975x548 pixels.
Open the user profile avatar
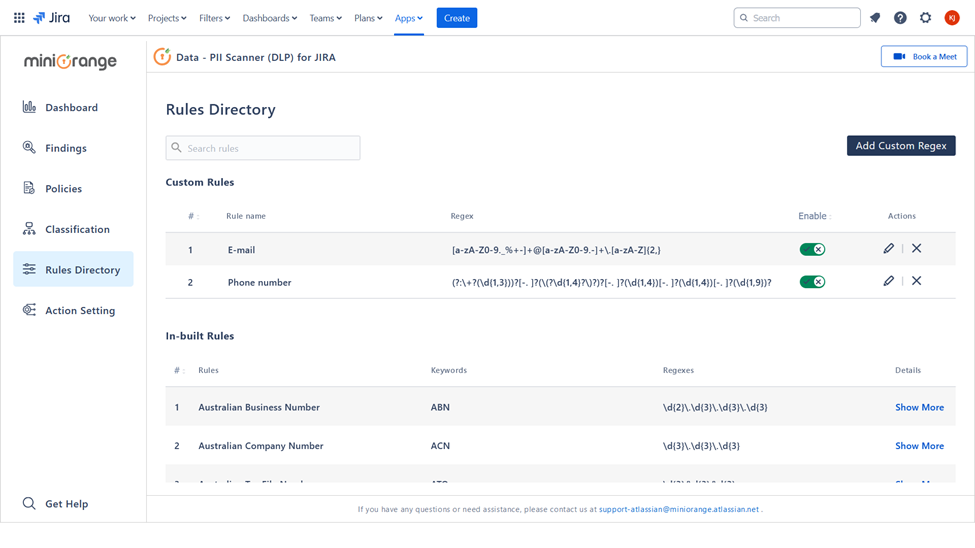pos(951,18)
